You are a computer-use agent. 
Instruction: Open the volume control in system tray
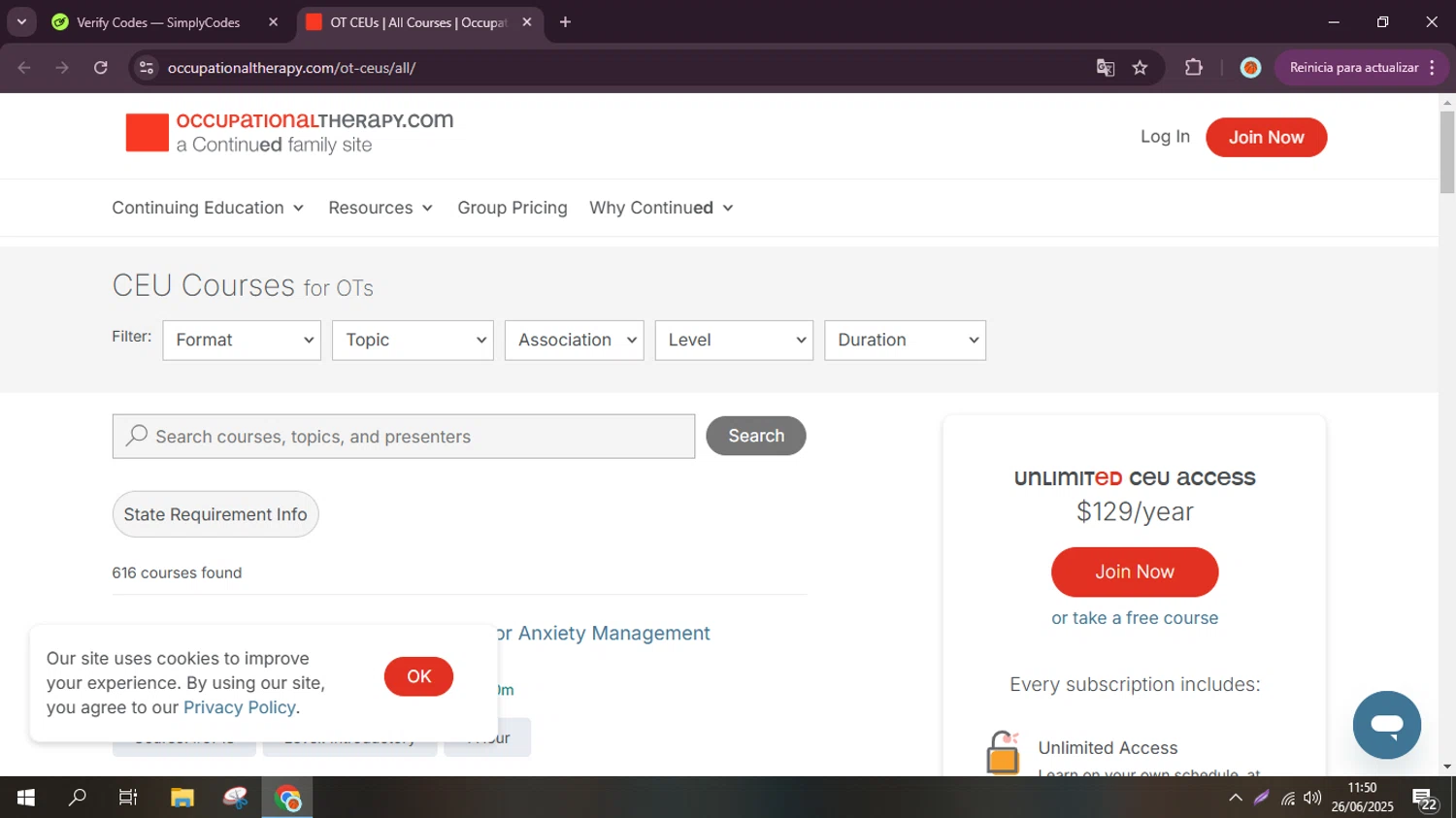click(x=1312, y=799)
